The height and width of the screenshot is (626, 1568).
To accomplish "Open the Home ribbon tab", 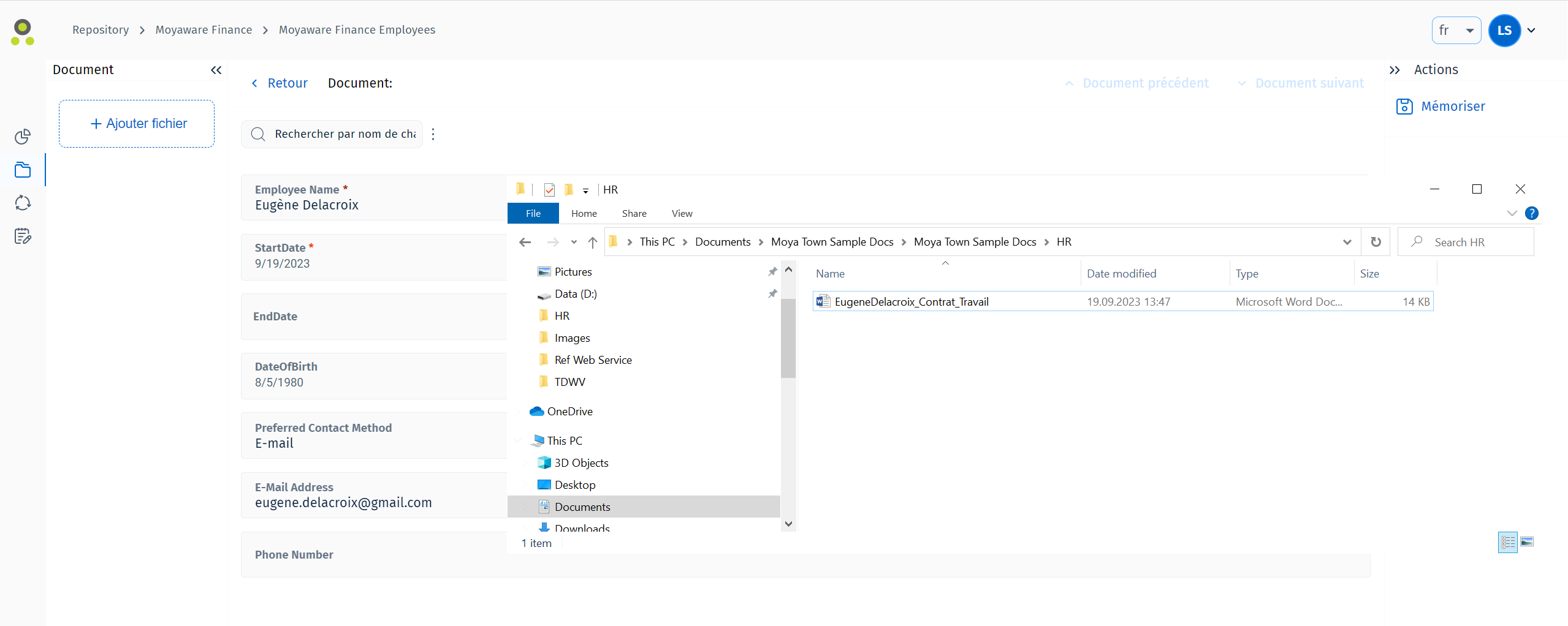I will [x=584, y=213].
